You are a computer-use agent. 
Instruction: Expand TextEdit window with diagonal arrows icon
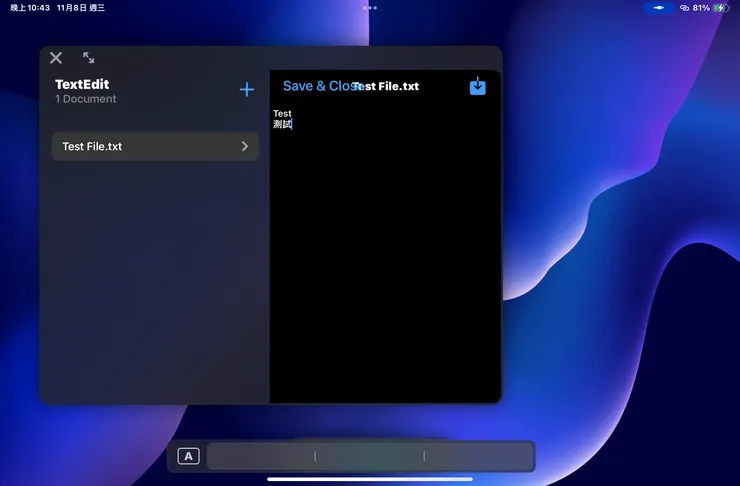coord(88,58)
